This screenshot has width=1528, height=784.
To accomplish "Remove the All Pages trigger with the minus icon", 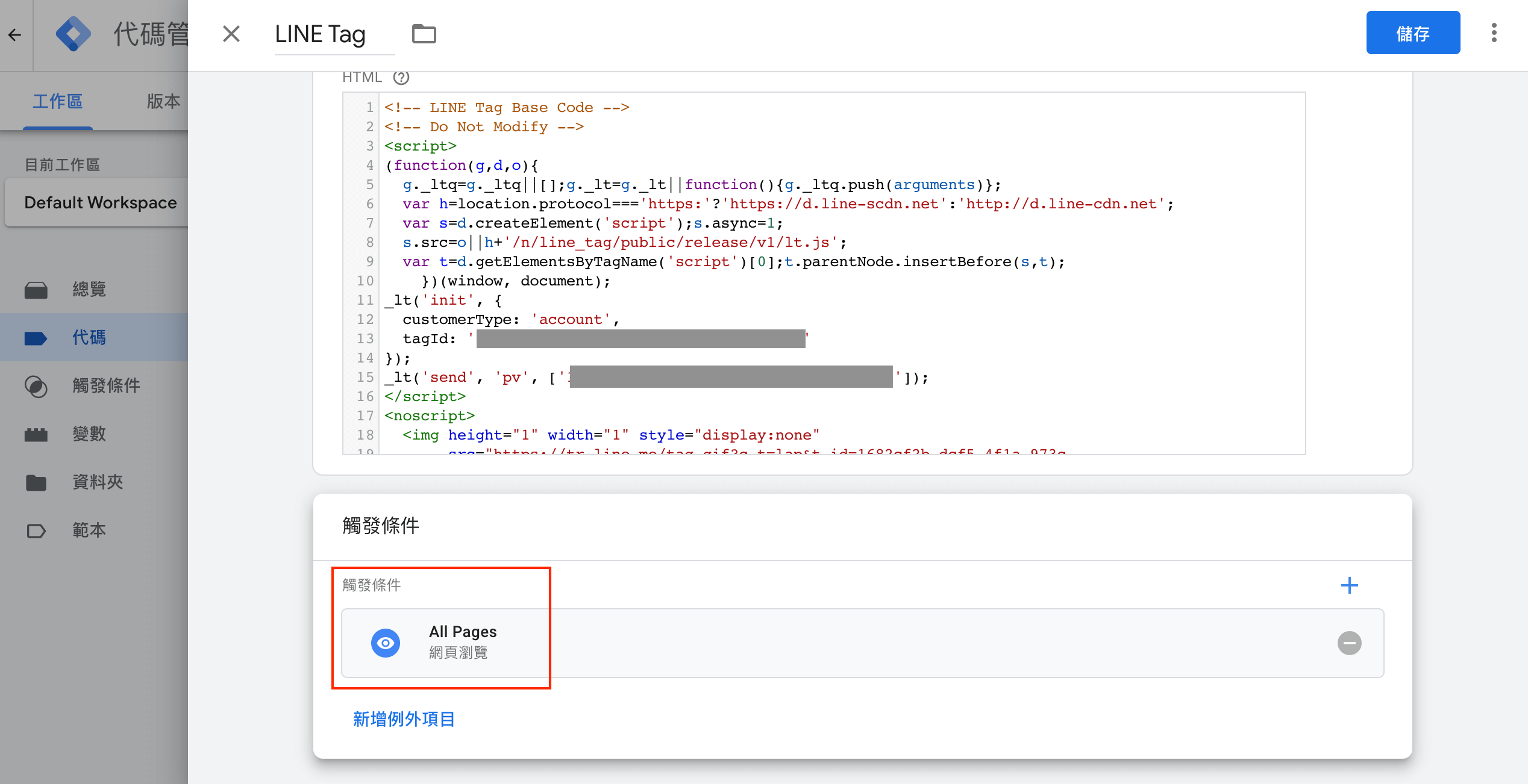I will coord(1349,643).
